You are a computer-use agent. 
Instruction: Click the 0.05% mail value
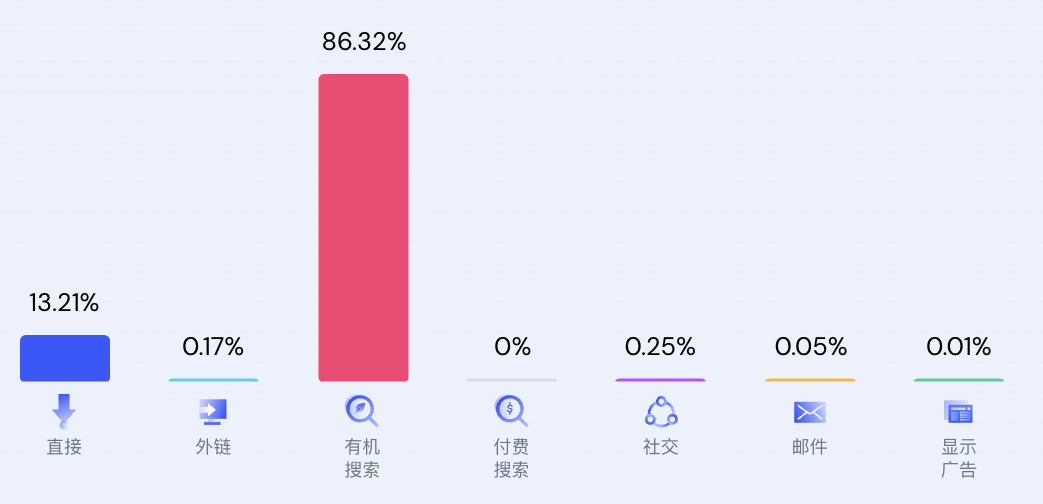(x=810, y=347)
